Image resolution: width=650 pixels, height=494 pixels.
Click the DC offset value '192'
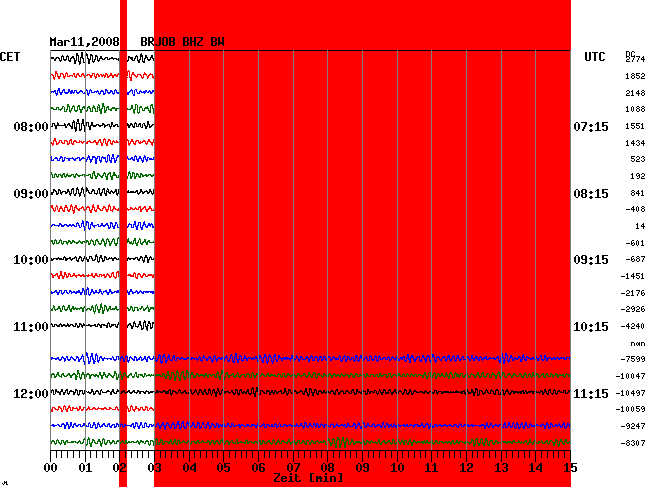638,176
